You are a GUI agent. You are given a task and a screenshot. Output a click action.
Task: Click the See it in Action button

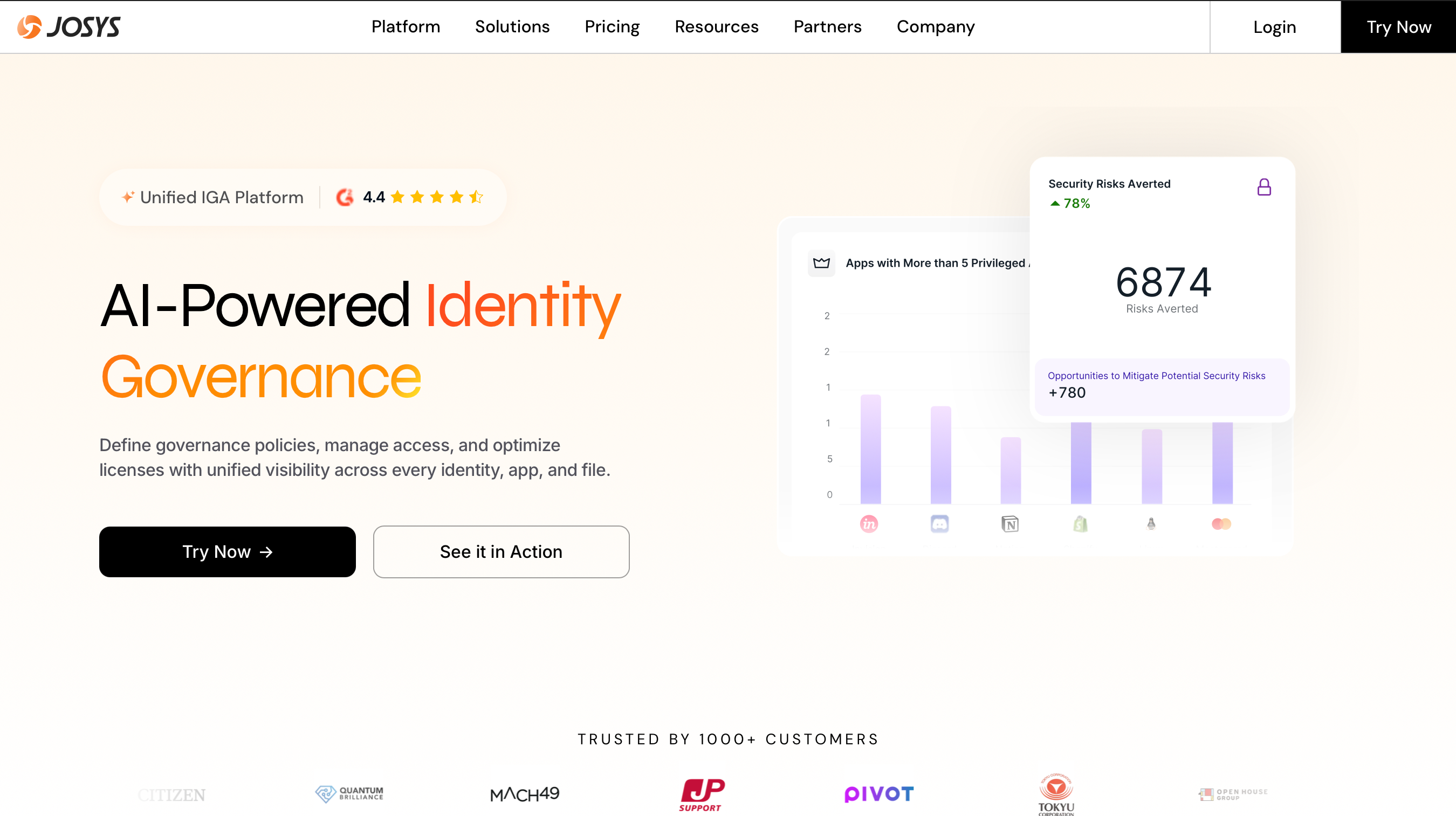[501, 551]
